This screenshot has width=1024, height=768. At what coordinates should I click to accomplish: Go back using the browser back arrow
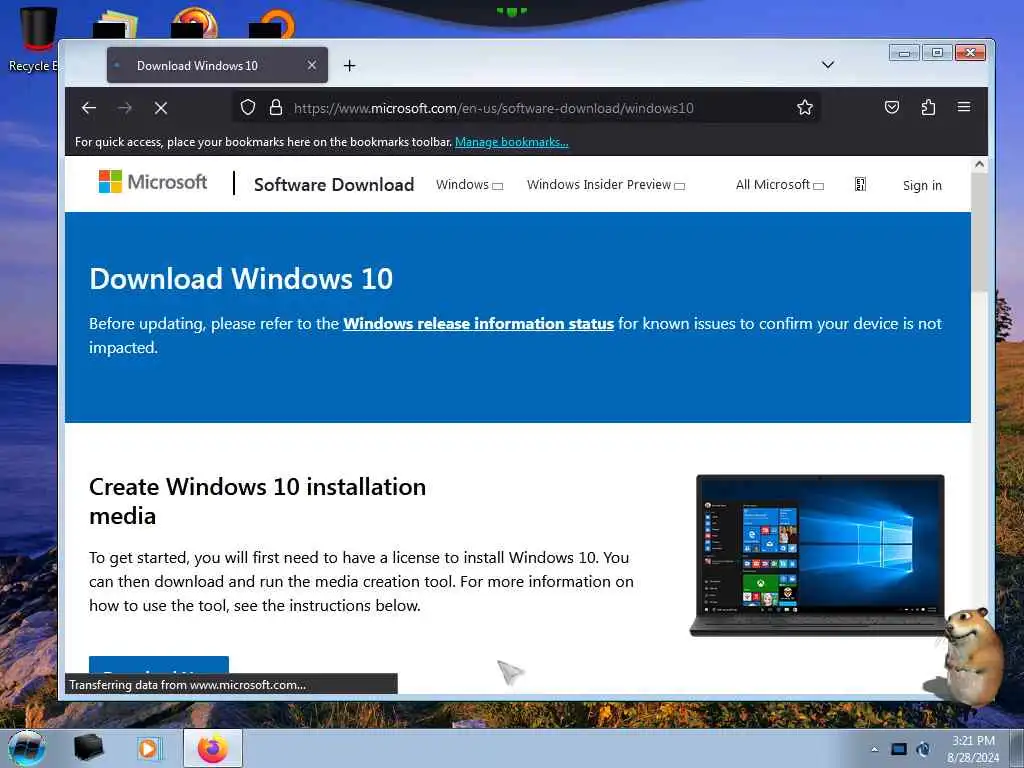89,108
